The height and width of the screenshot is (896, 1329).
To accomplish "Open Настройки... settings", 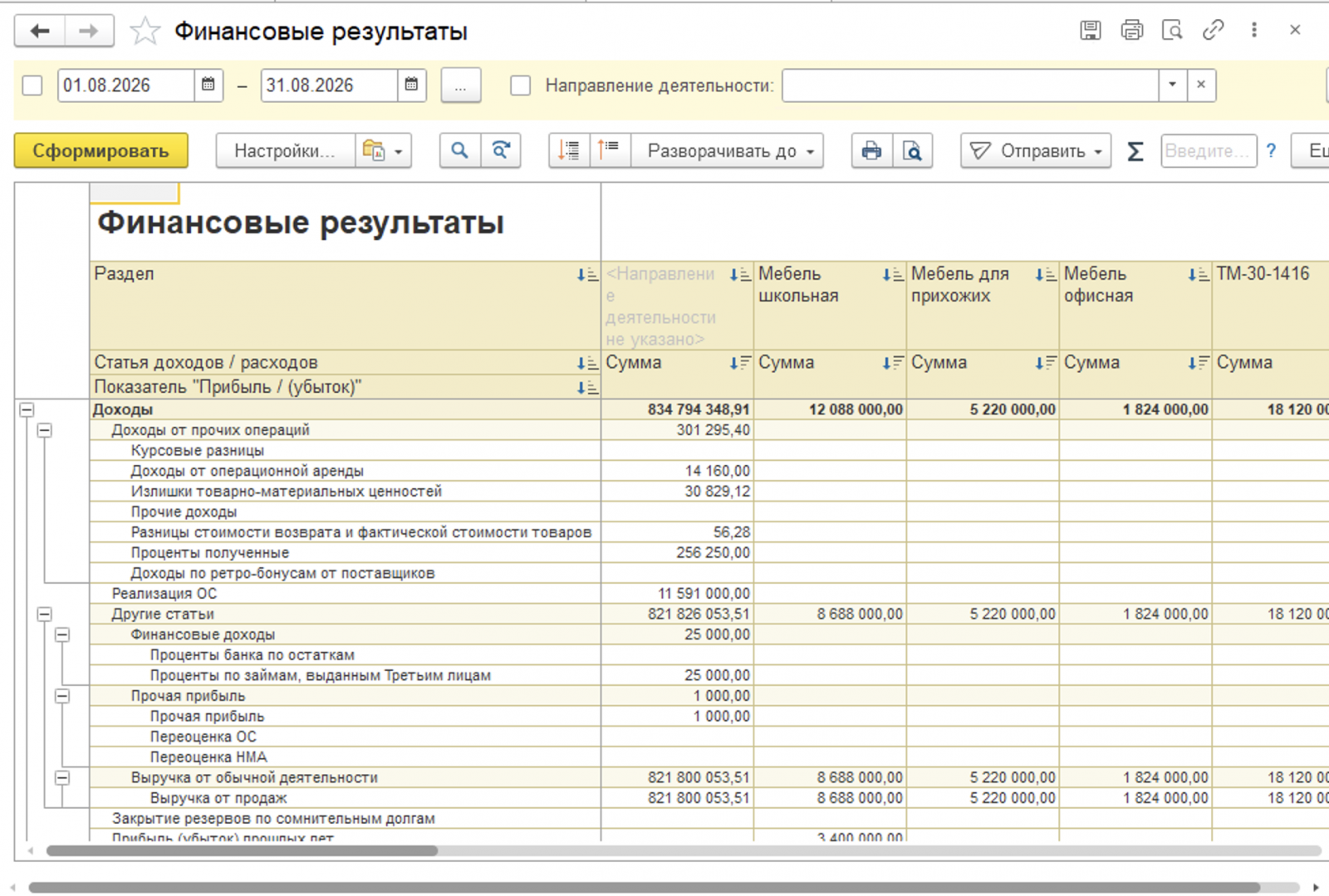I will (x=285, y=150).
